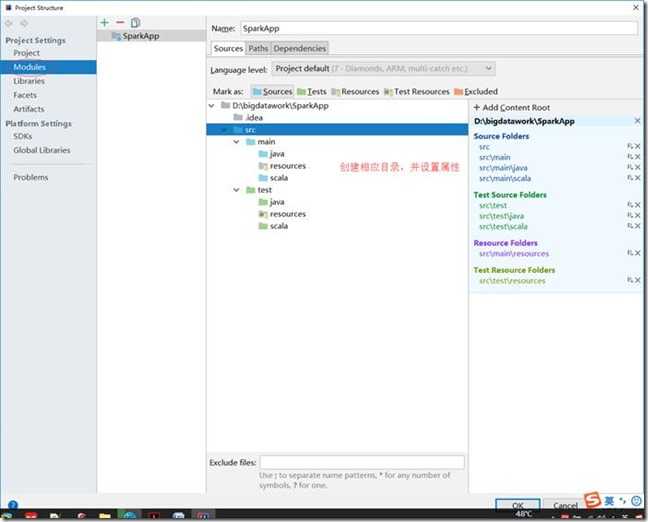Select scala folder under test

273,226
